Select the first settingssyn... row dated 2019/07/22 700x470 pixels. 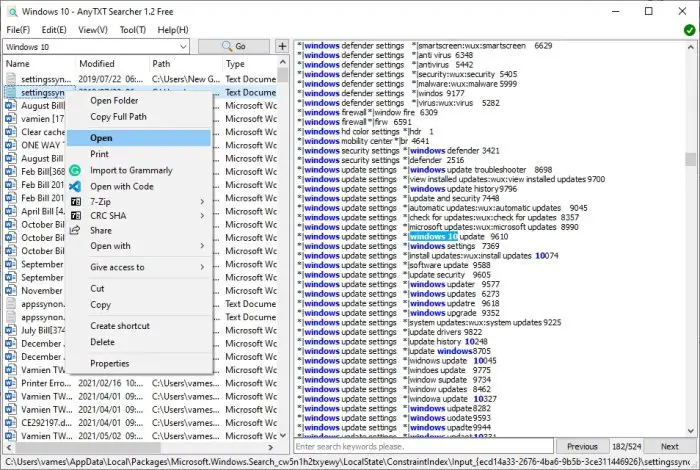pyautogui.click(x=141, y=79)
